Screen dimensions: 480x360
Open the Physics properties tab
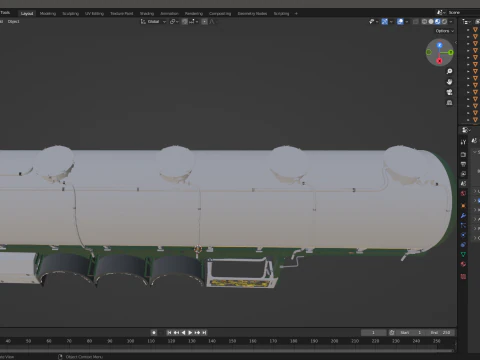pos(463,235)
